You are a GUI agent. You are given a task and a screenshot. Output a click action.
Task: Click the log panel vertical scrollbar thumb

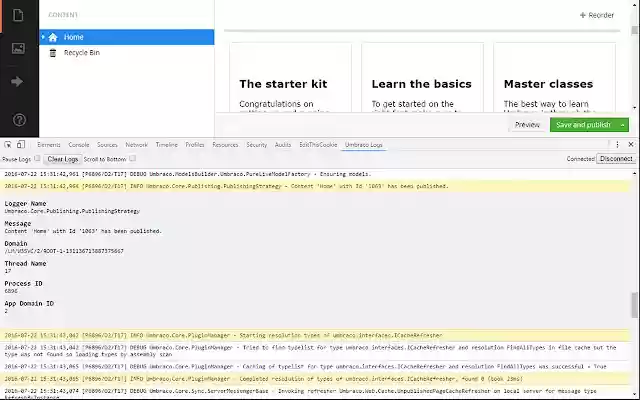point(634,304)
